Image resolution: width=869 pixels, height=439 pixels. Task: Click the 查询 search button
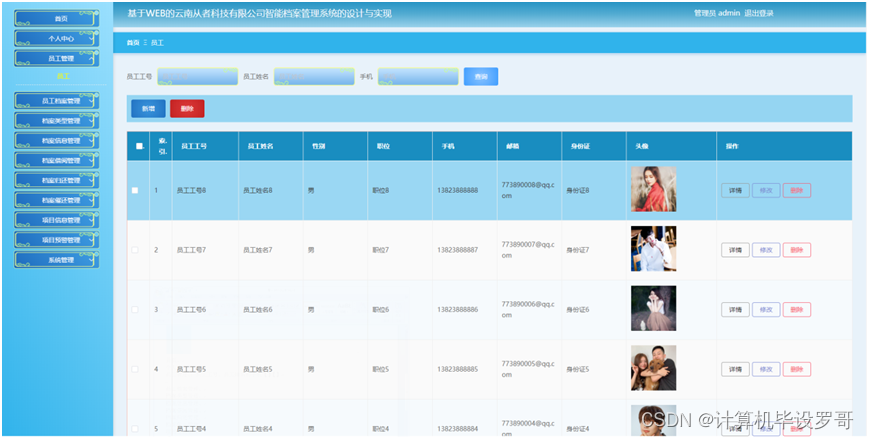tap(481, 76)
